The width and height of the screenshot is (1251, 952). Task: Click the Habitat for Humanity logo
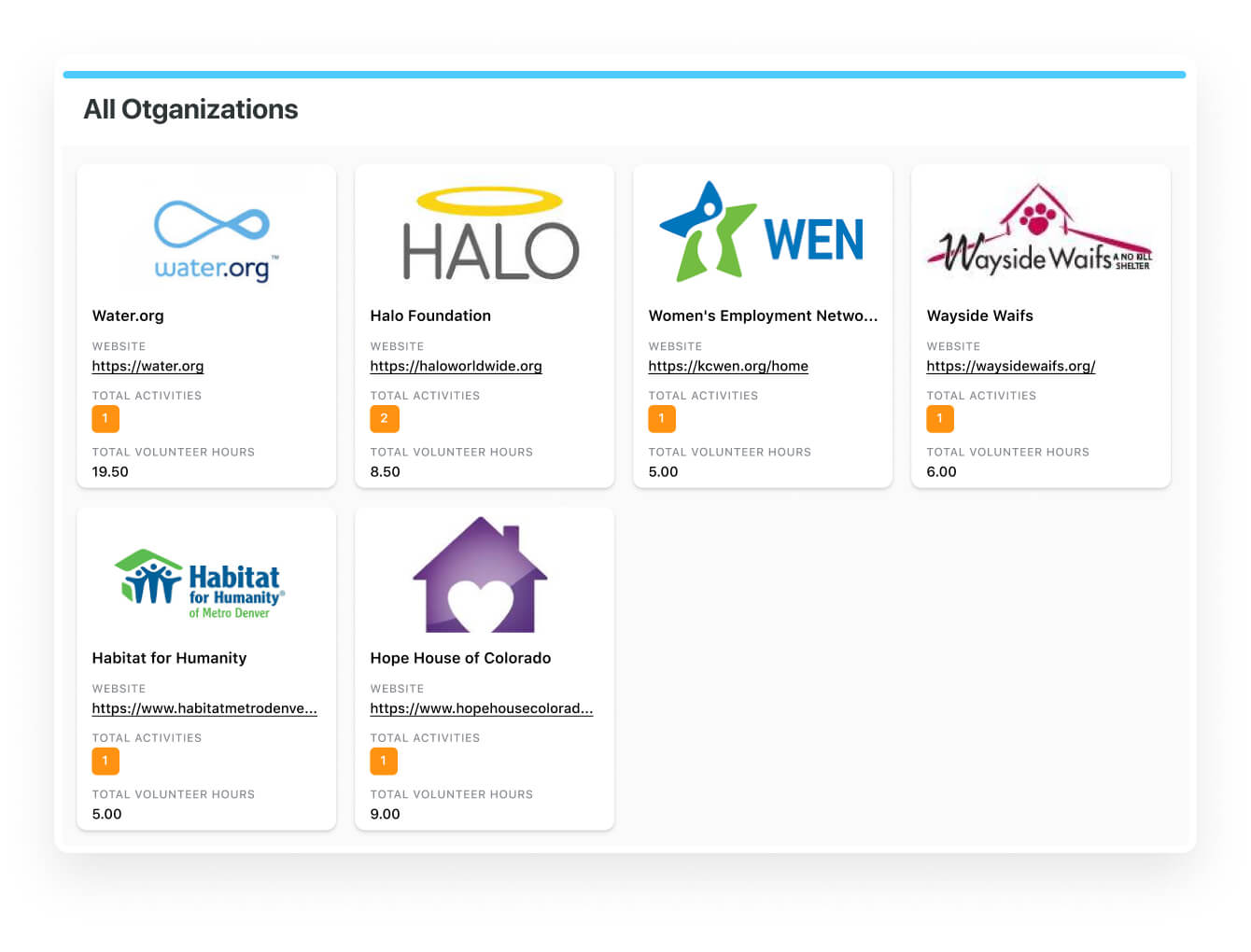pos(202,583)
